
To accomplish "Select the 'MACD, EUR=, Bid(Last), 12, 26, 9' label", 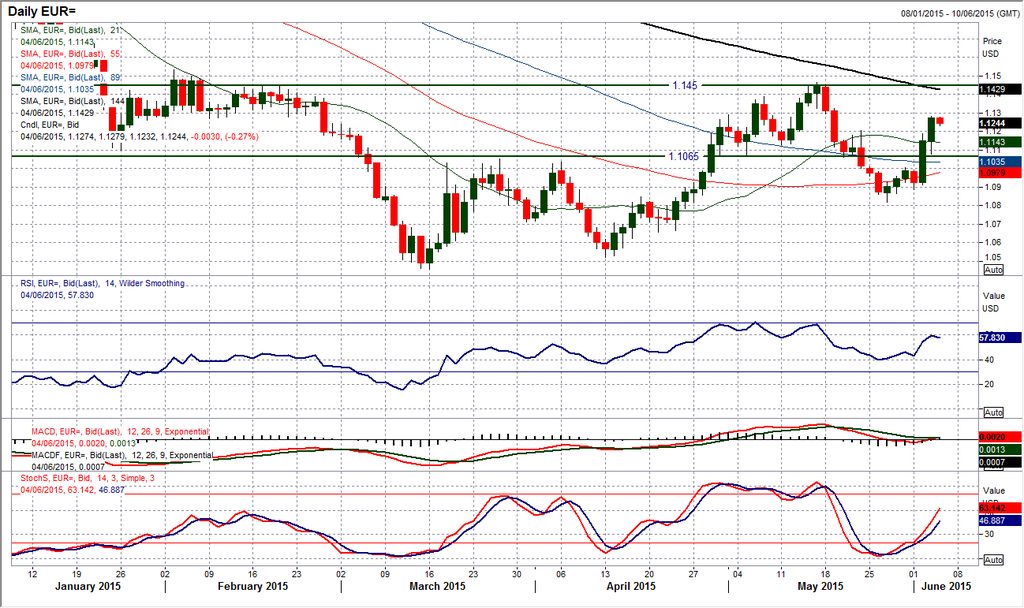I will (x=121, y=432).
